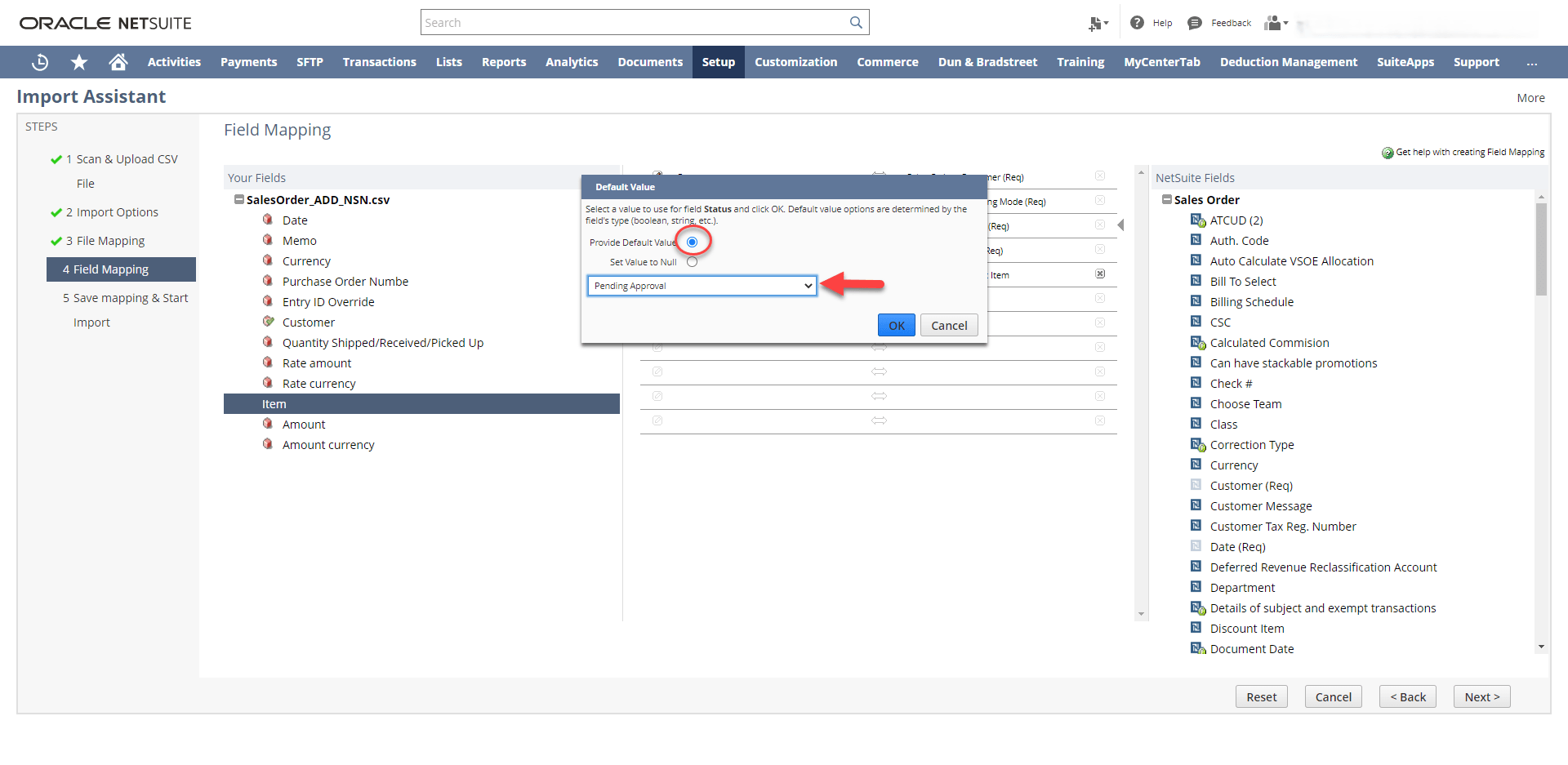Select the highlighted Item row in Your Fields

[x=421, y=403]
